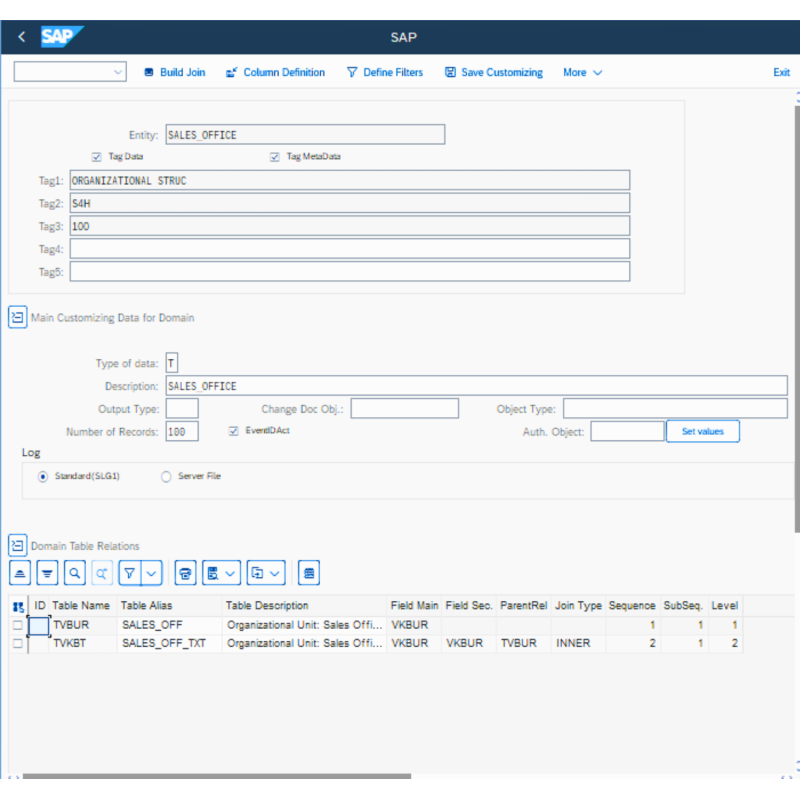Click the Set Filter funnel icon
800x800 pixels.
tap(129, 573)
